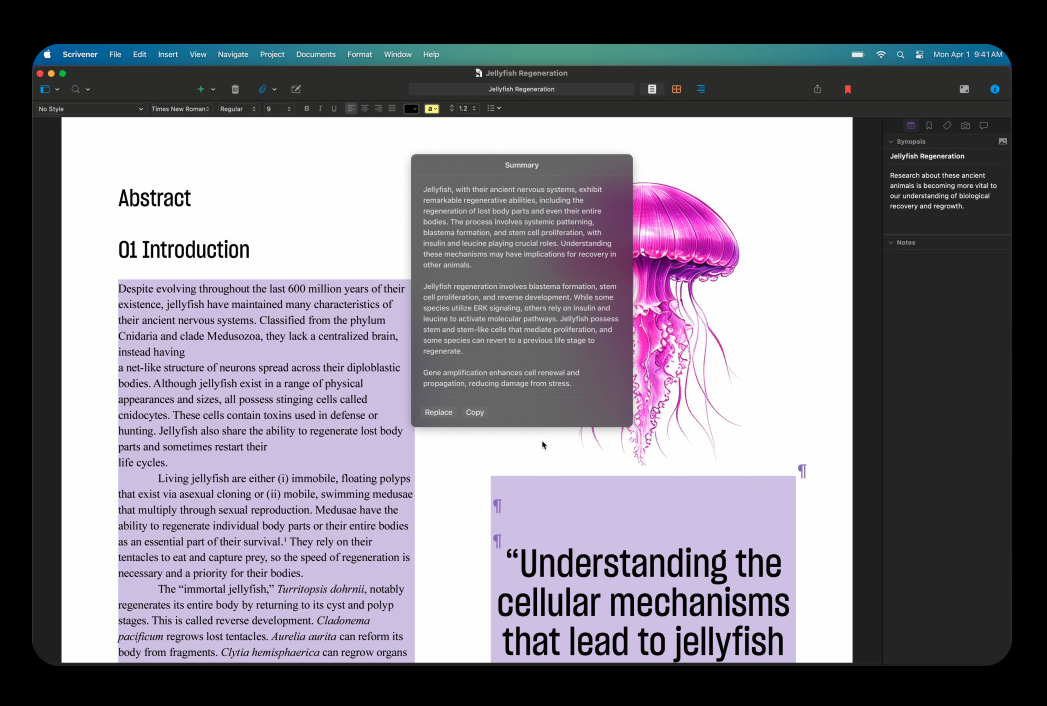This screenshot has width=1047, height=706.
Task: Add a new document with green plus
Action: pyautogui.click(x=200, y=89)
